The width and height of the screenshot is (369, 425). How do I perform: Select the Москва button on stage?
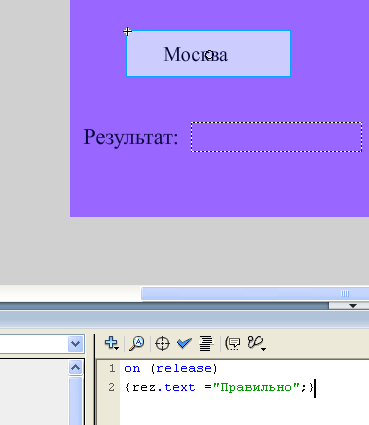tap(208, 53)
